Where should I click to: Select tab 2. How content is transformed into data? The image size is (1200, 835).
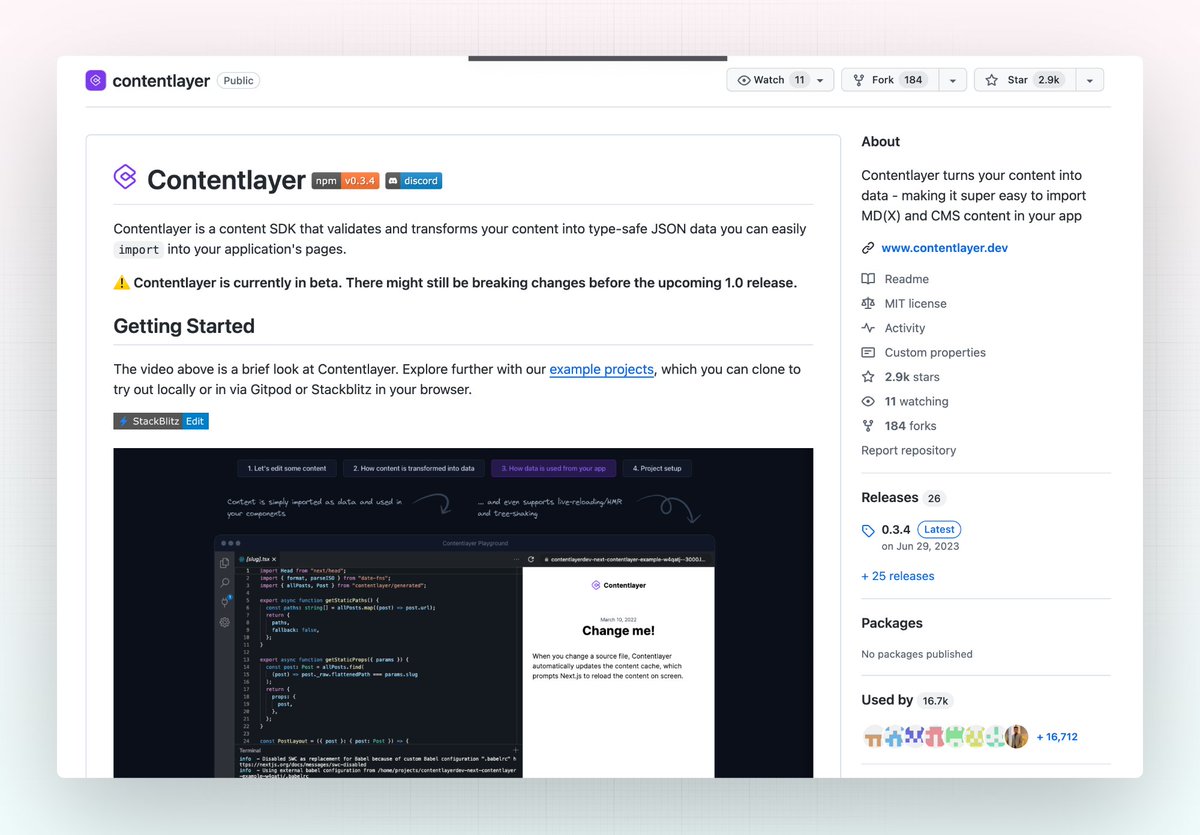(414, 468)
